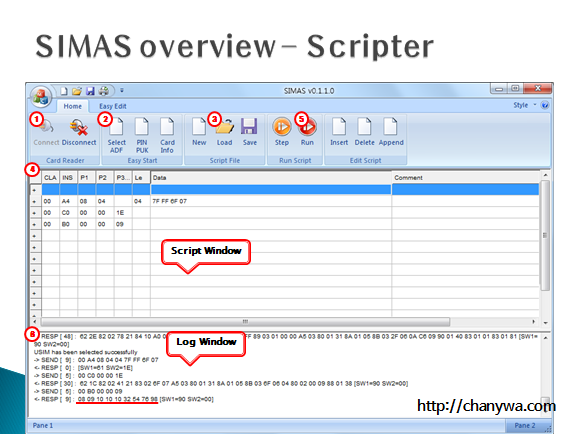This screenshot has height=434, width=580.
Task: Click the INS column header
Action: tap(68, 178)
